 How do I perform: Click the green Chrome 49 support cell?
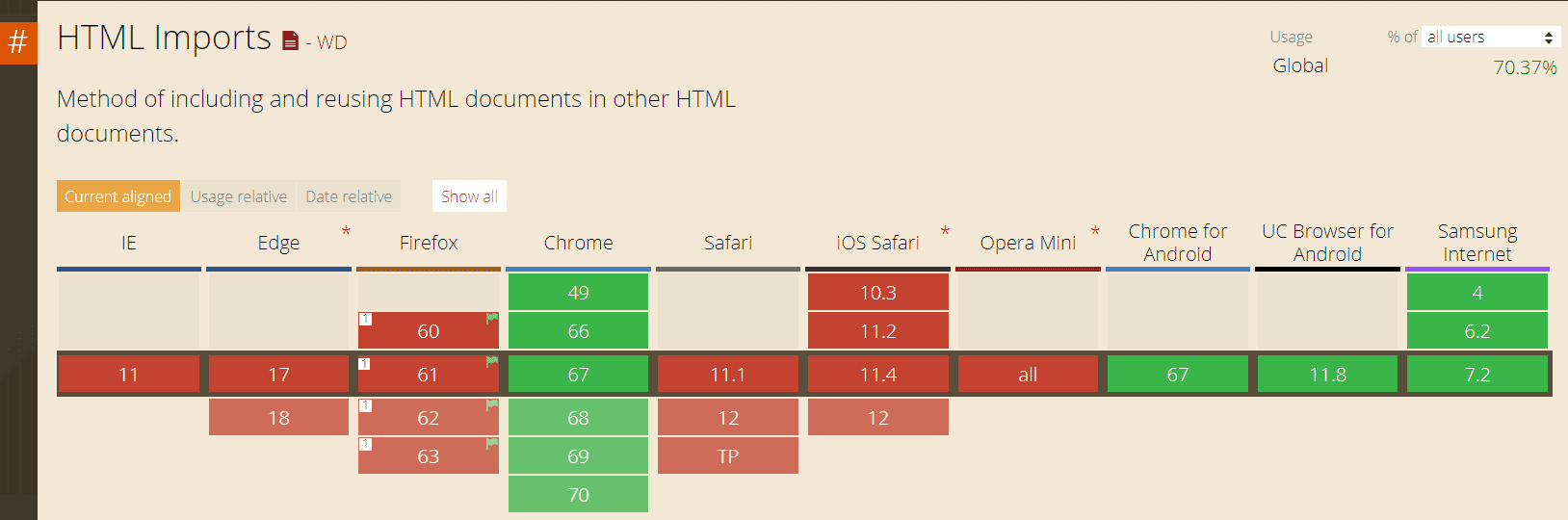pos(578,292)
